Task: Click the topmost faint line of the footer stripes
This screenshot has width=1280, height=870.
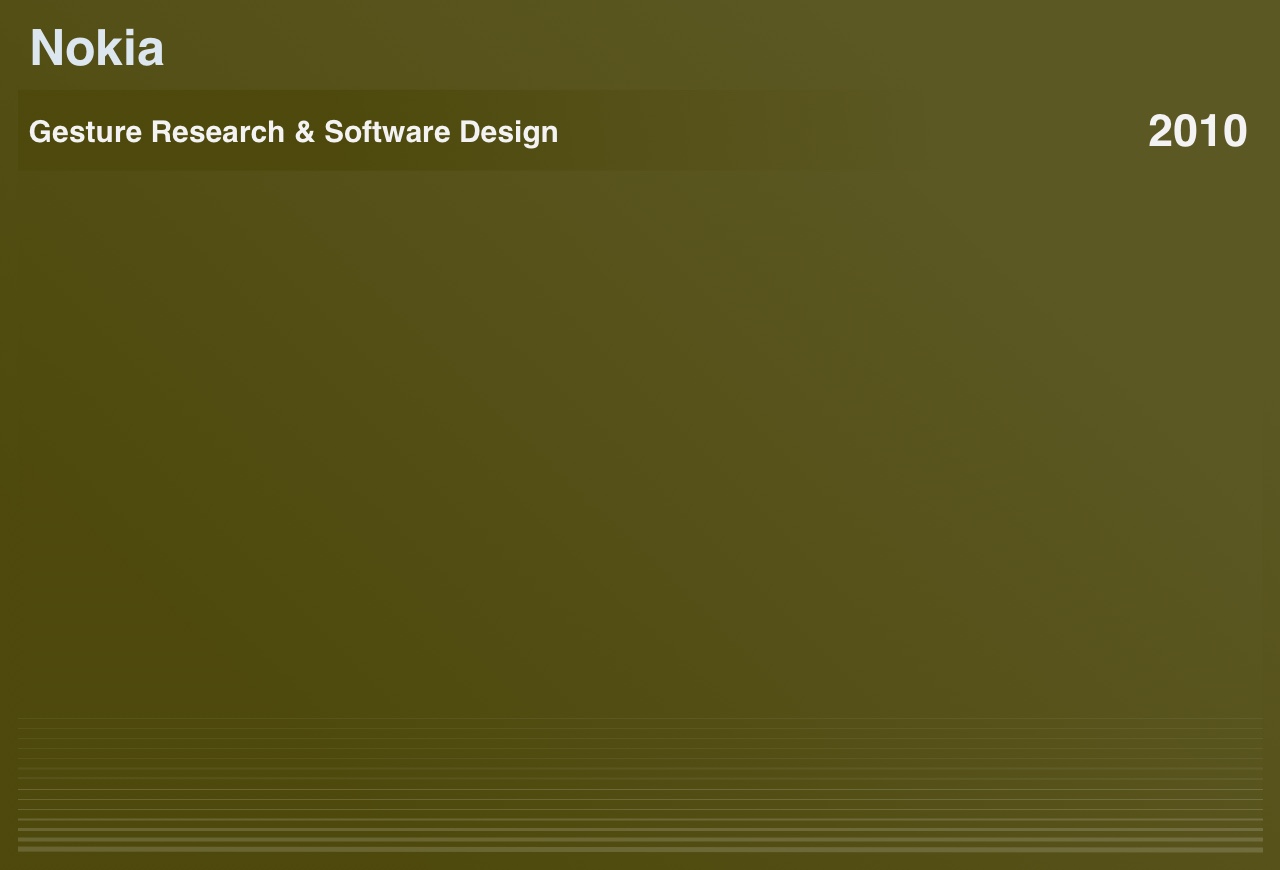Action: pyautogui.click(x=640, y=718)
